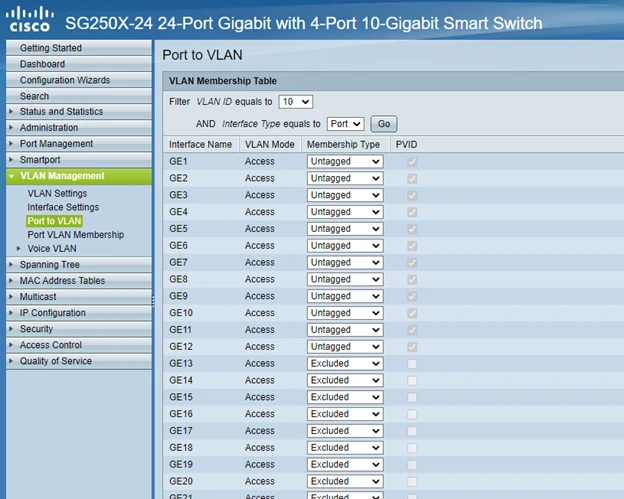The height and width of the screenshot is (499, 624).
Task: Expand the Multicast section
Action: 79,297
